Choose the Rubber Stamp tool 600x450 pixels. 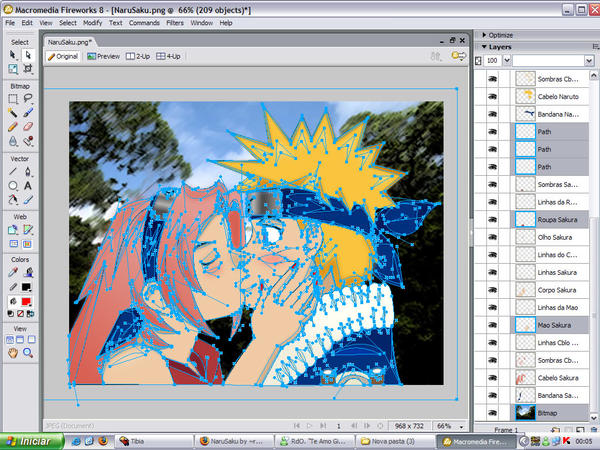pyautogui.click(x=28, y=141)
